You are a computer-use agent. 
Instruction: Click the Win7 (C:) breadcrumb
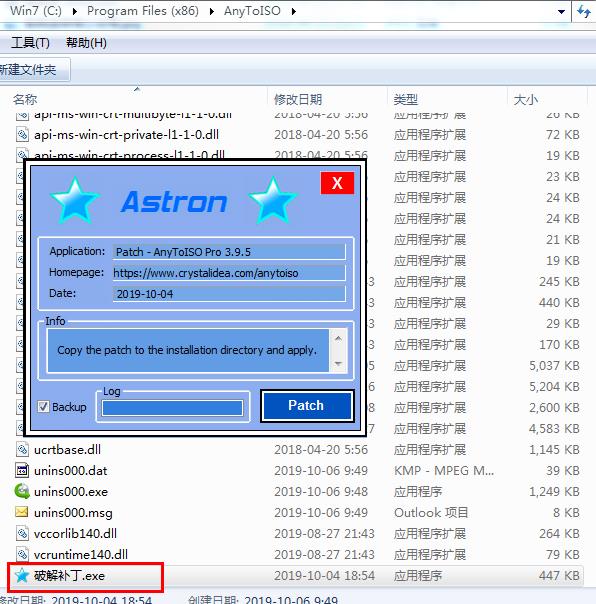(x=36, y=11)
